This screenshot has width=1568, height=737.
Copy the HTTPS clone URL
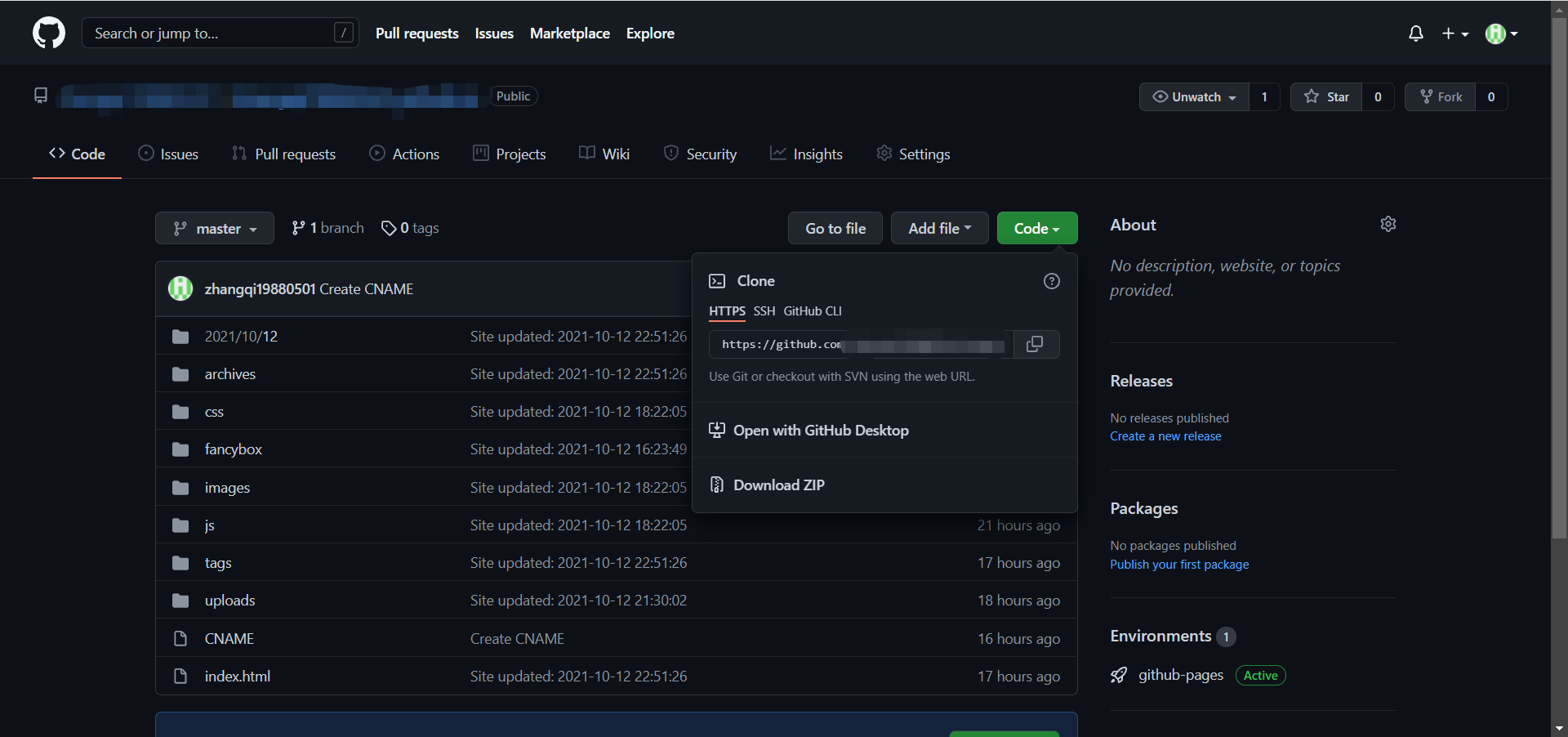point(1035,345)
